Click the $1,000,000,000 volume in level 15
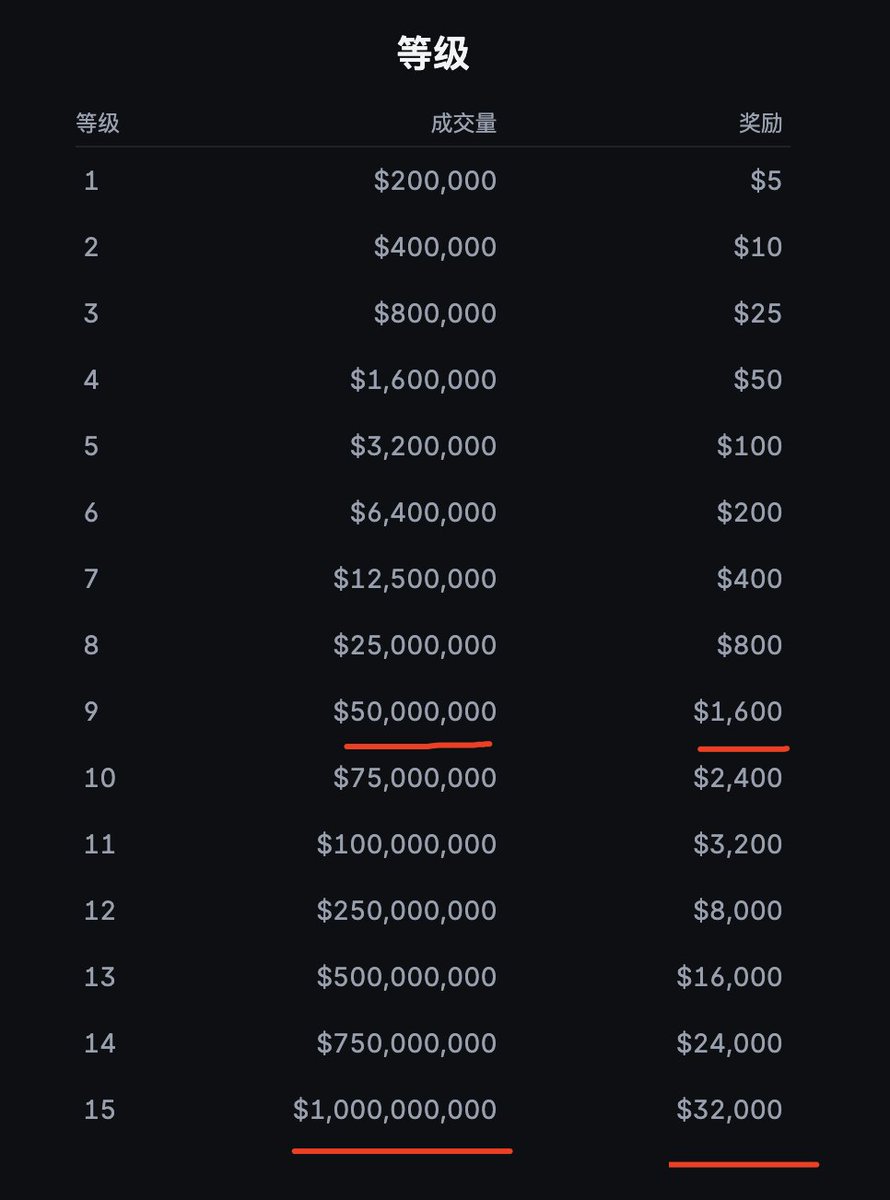The height and width of the screenshot is (1200, 890). coord(395,1109)
